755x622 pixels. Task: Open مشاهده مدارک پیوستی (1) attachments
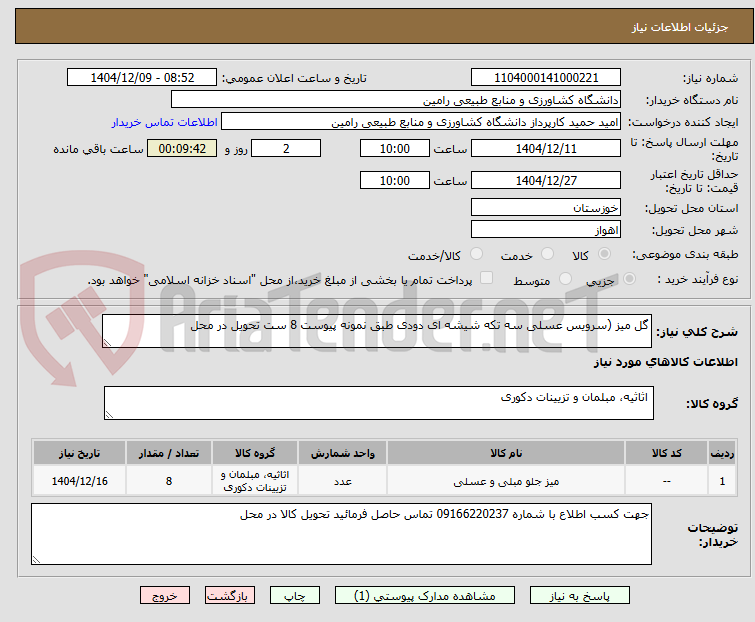coord(425,596)
